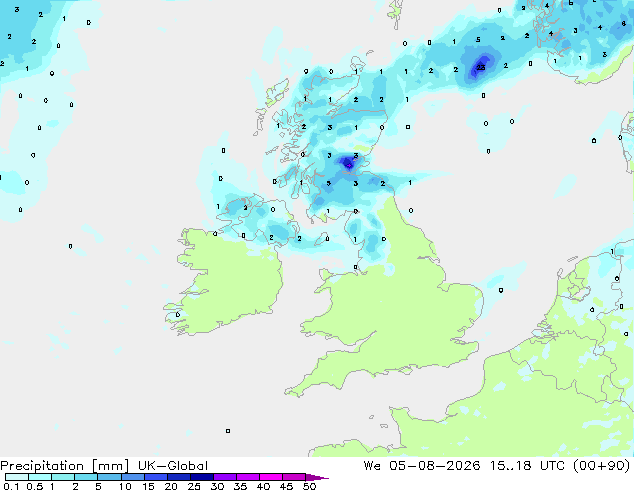634x490 pixels.
Task: Click the "23" precipitation value on the map
Action: point(481,68)
